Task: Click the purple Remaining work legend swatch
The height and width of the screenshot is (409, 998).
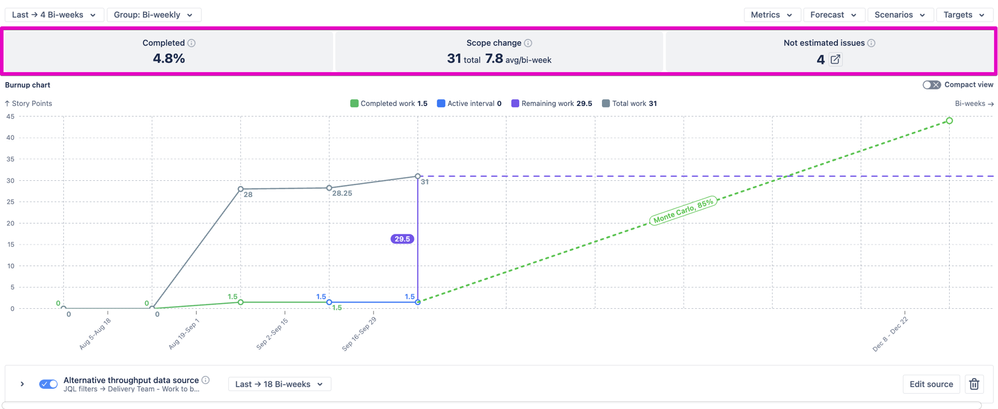Action: pyautogui.click(x=515, y=104)
